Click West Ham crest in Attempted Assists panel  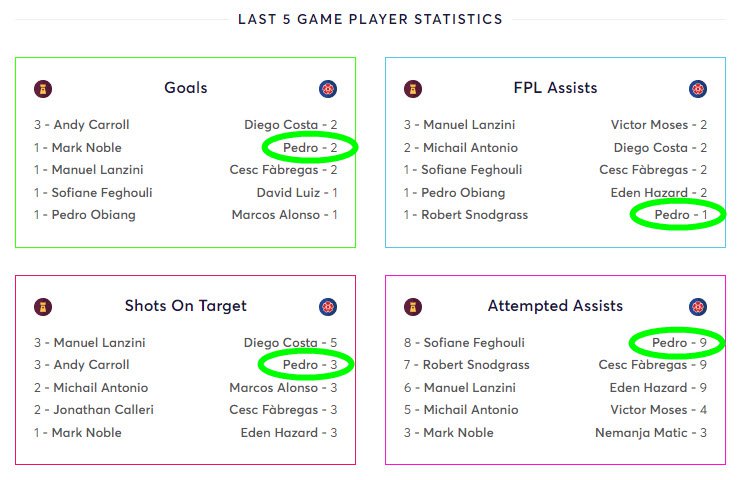[x=413, y=307]
